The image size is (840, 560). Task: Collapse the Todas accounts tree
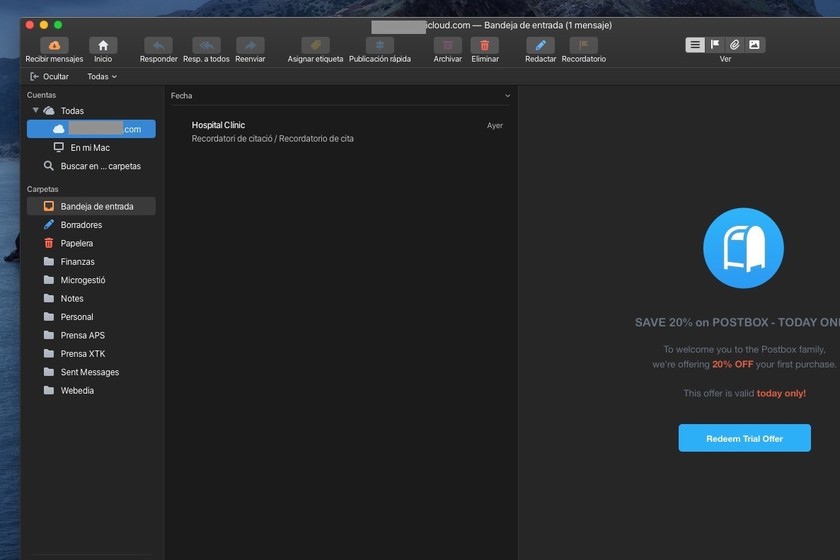[x=35, y=110]
